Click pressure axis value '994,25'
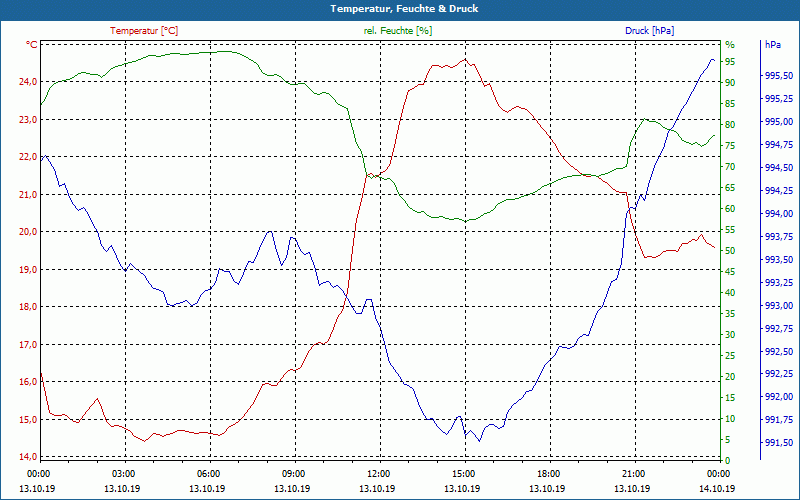Viewport: 800px width, 500px height. click(x=779, y=191)
